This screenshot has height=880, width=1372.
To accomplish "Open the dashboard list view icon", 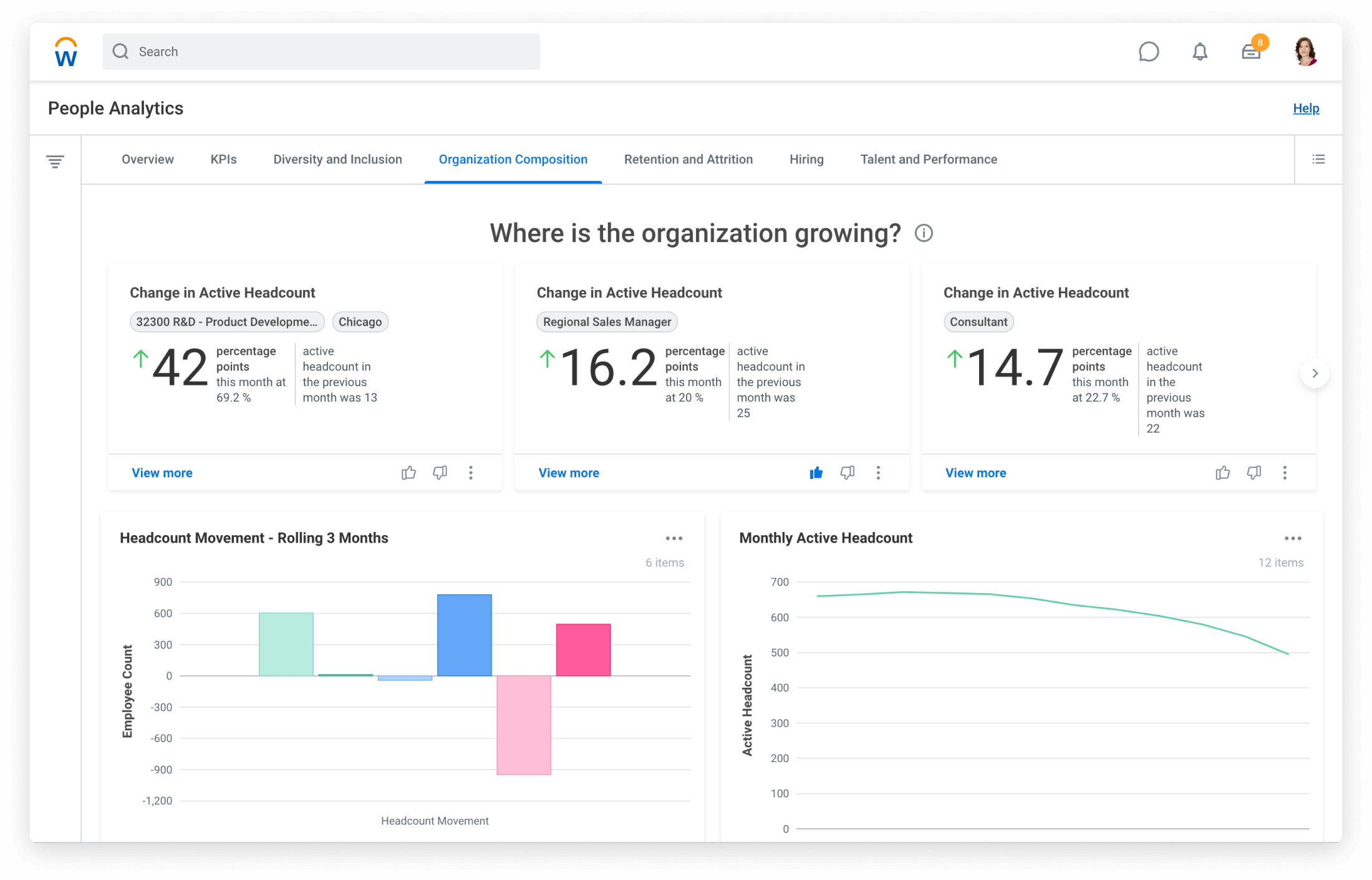I will (x=1318, y=159).
